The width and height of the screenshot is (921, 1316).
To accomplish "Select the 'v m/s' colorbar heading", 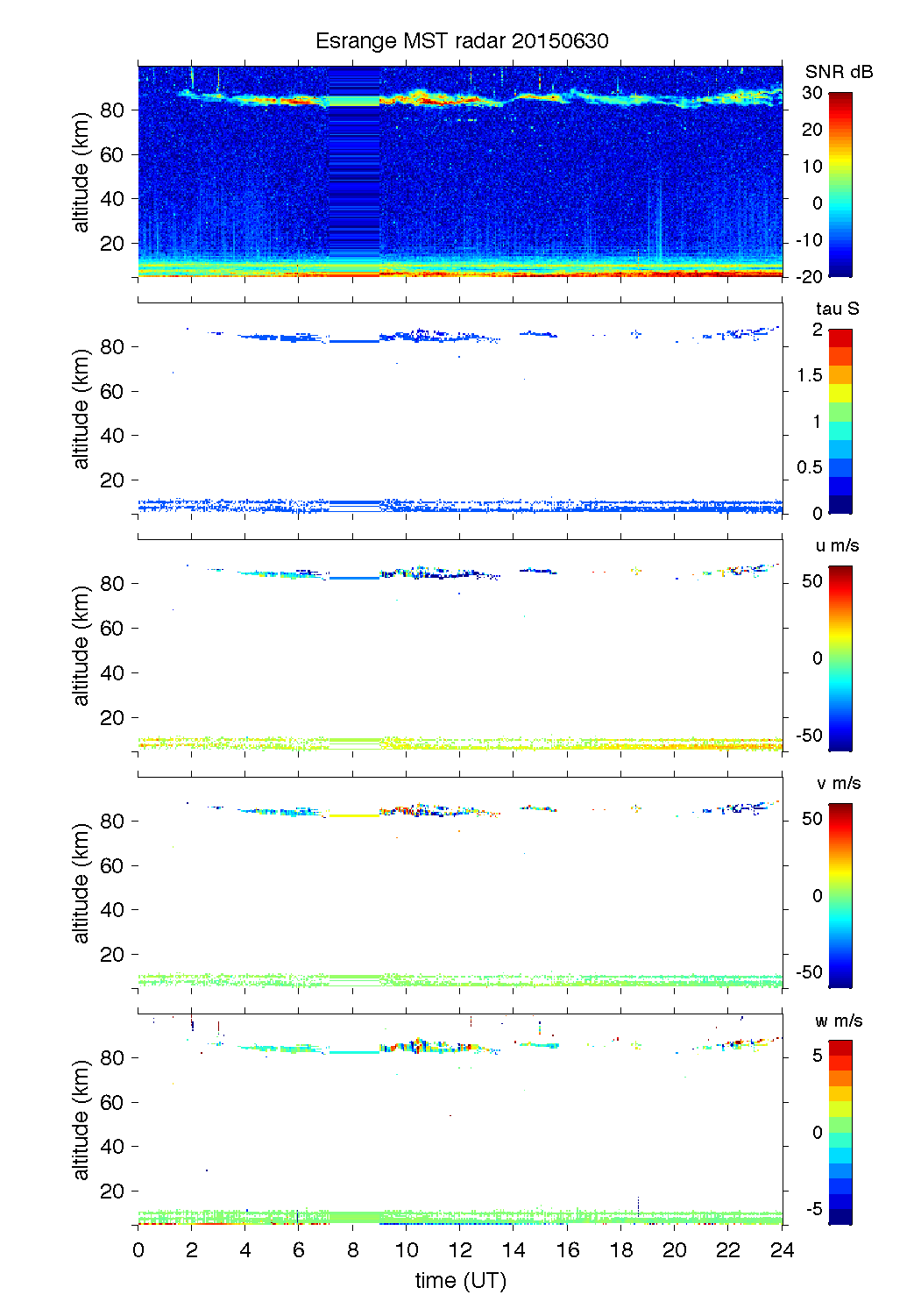I will [x=838, y=783].
